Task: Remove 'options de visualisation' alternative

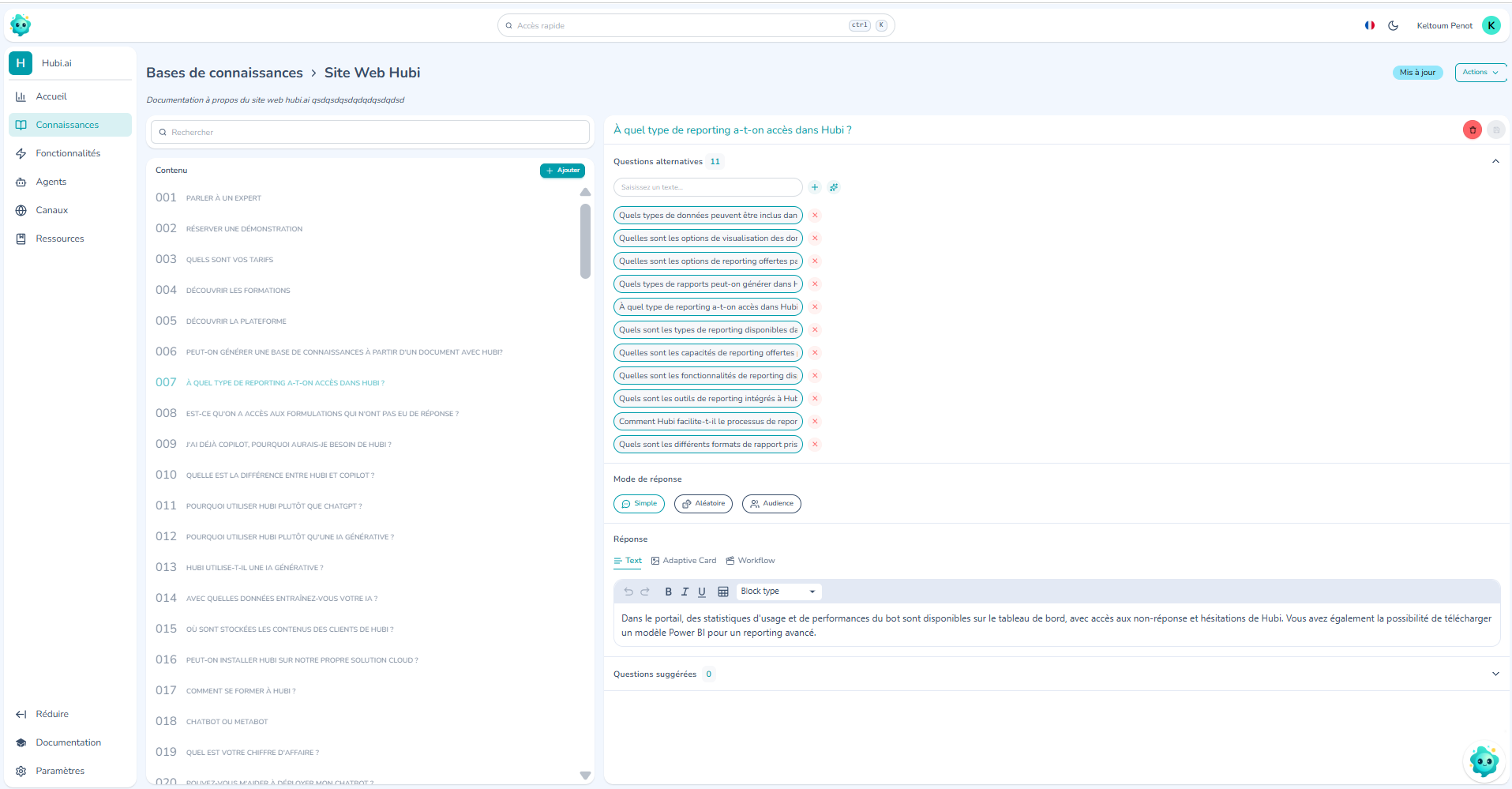Action: click(815, 238)
